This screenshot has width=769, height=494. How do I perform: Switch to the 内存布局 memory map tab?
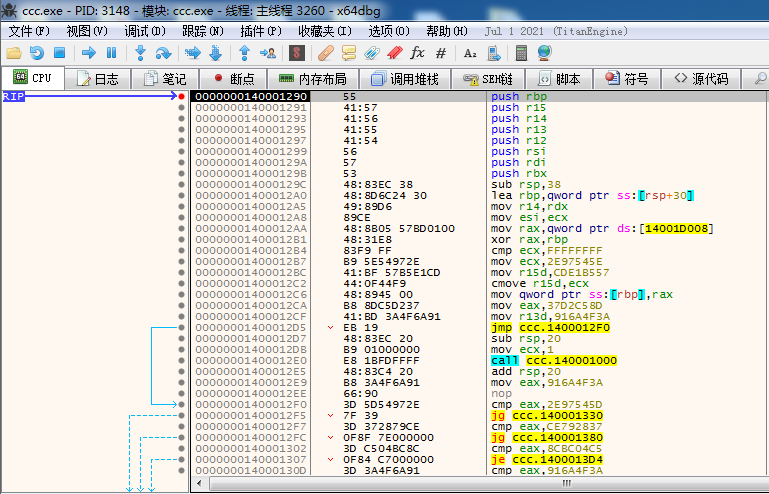click(312, 79)
